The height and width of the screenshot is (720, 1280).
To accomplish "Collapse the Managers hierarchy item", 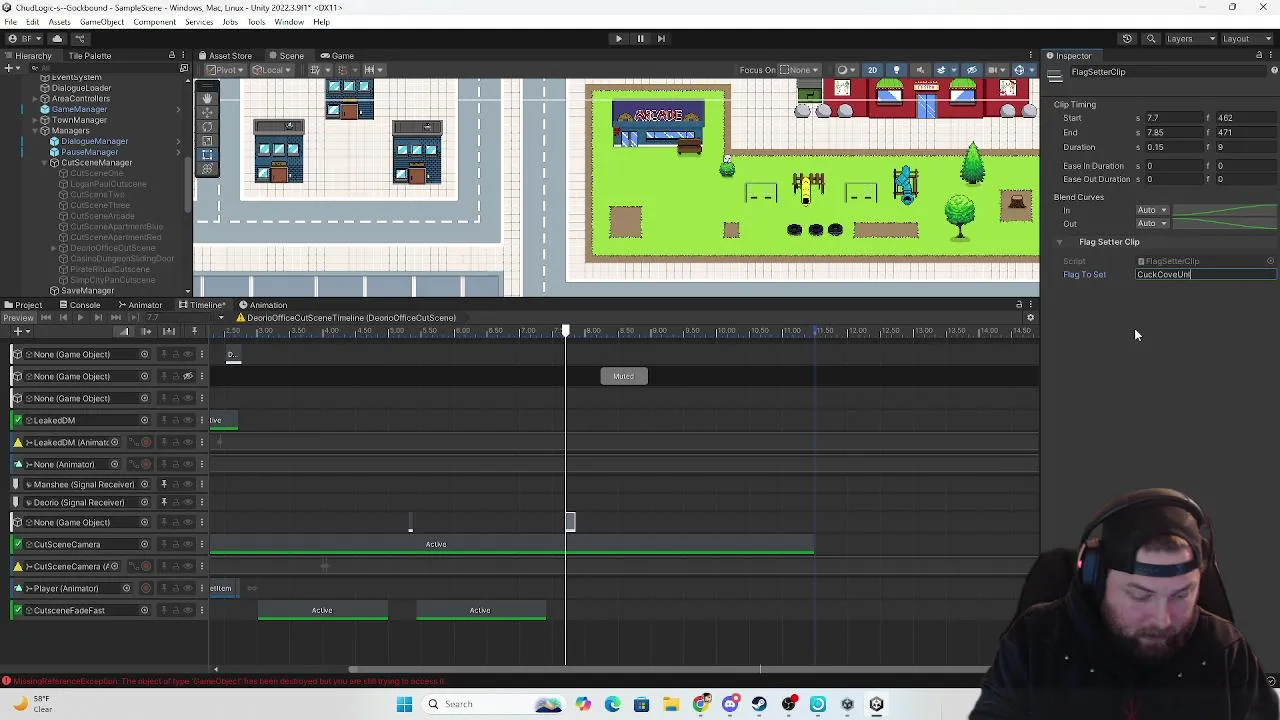I will click(x=34, y=131).
